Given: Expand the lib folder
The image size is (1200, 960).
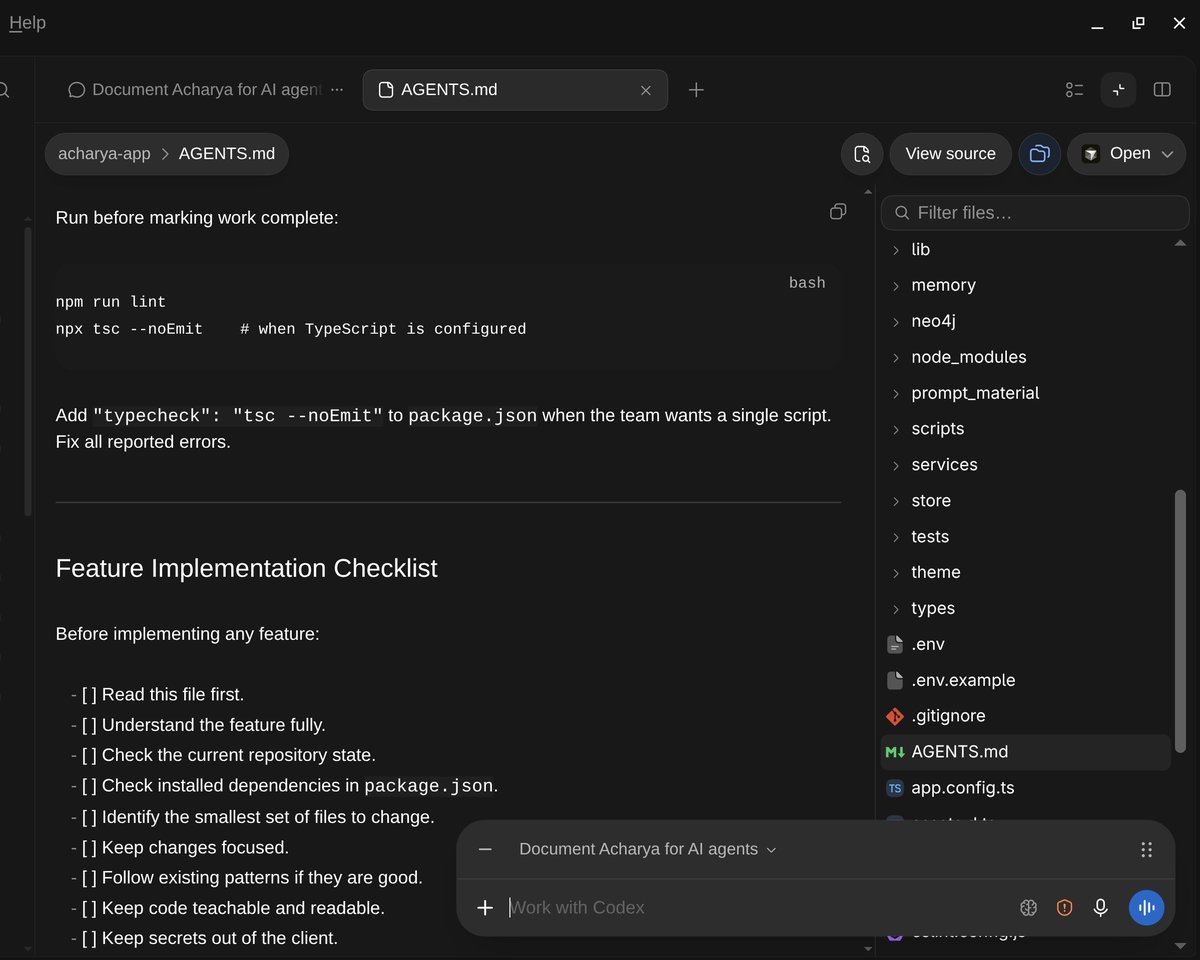Looking at the screenshot, I should (1025, 250).
